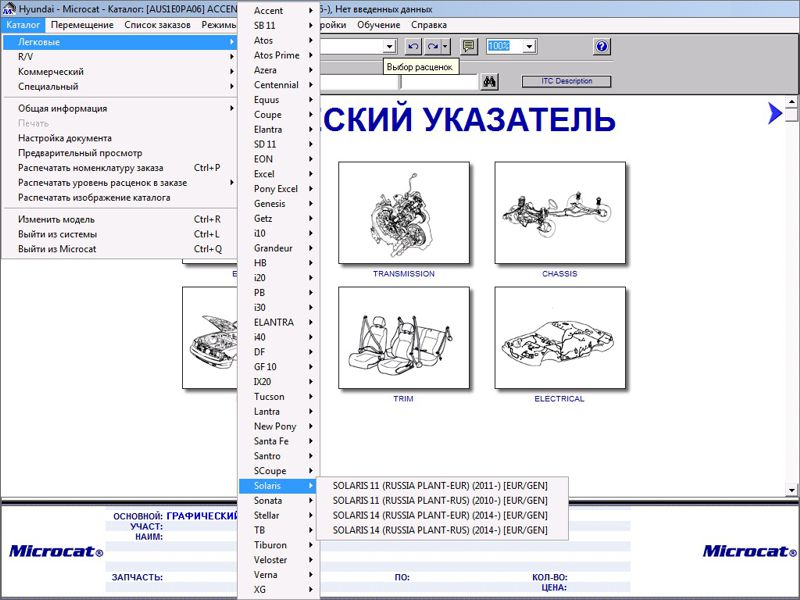800x600 pixels.
Task: Expand the IX20 model submenu
Action: coord(279,382)
